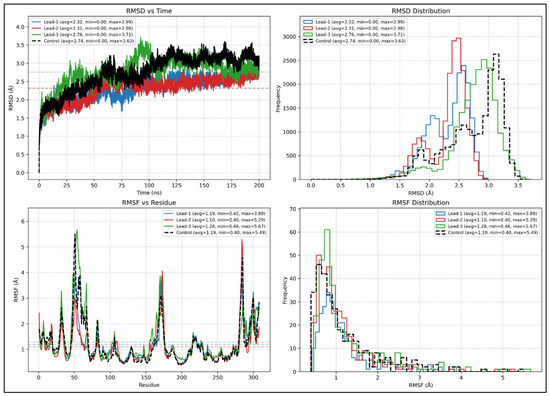Click the 6 tick on RMSF vs Residue y-axis
This screenshot has height=396, width=550.
(23, 221)
